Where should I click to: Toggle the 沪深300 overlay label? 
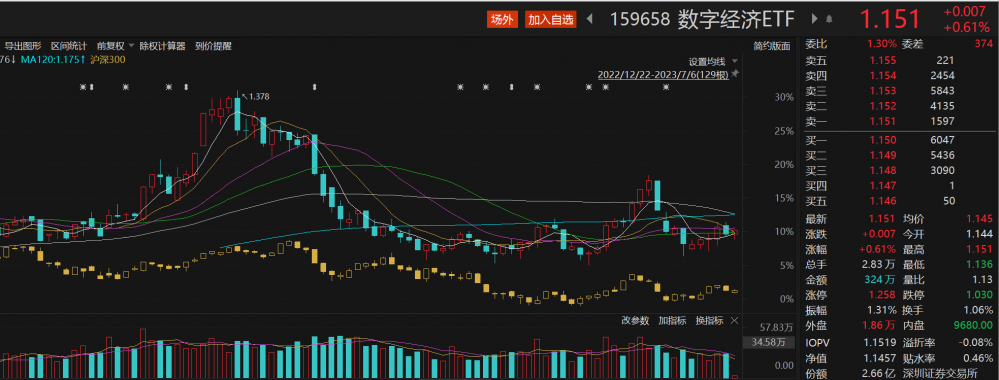pyautogui.click(x=107, y=59)
